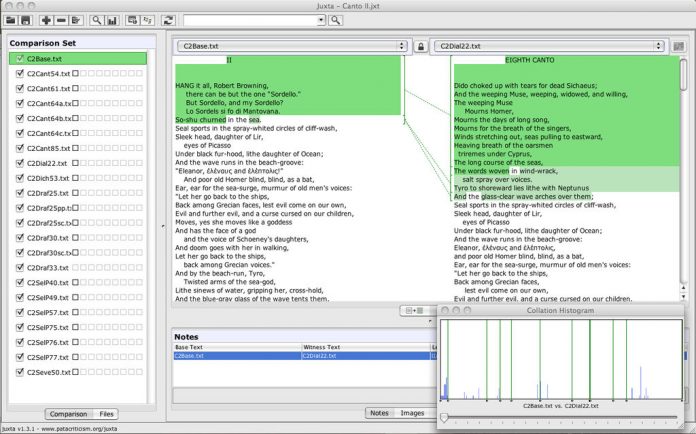Toggle the C2SelP77.txt checkbox
Screen dimensions: 696x434
coord(20,357)
